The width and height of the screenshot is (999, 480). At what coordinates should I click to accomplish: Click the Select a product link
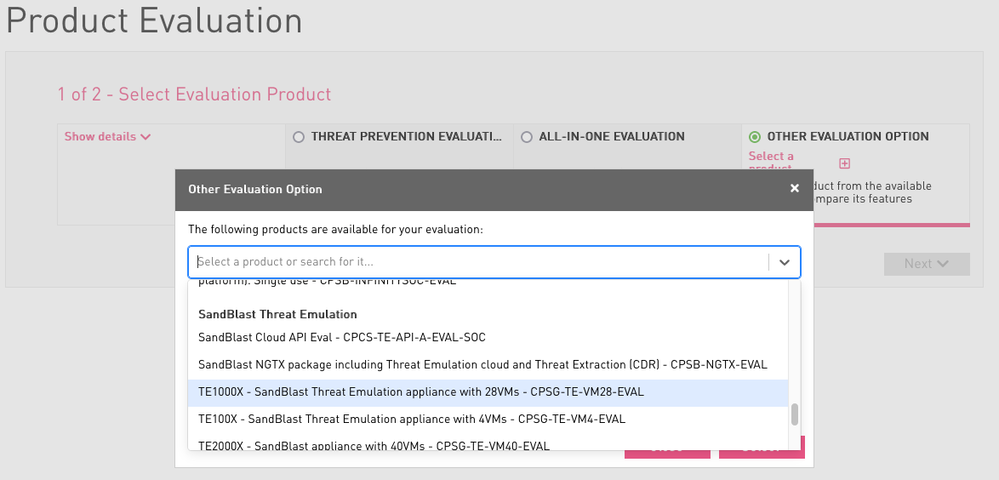coord(771,161)
